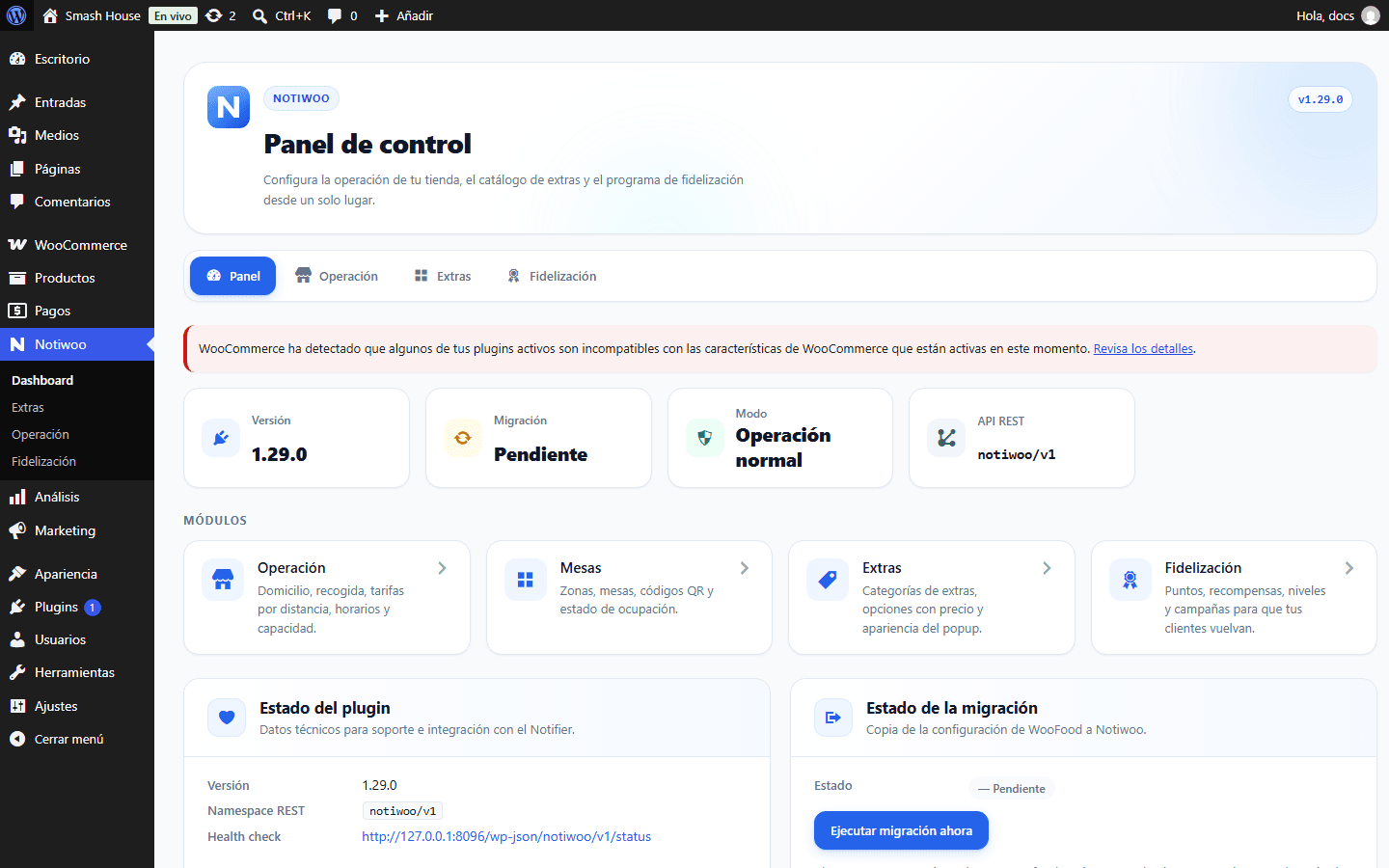The width and height of the screenshot is (1389, 868).
Task: Open the WordPress logo menu
Action: tap(16, 15)
